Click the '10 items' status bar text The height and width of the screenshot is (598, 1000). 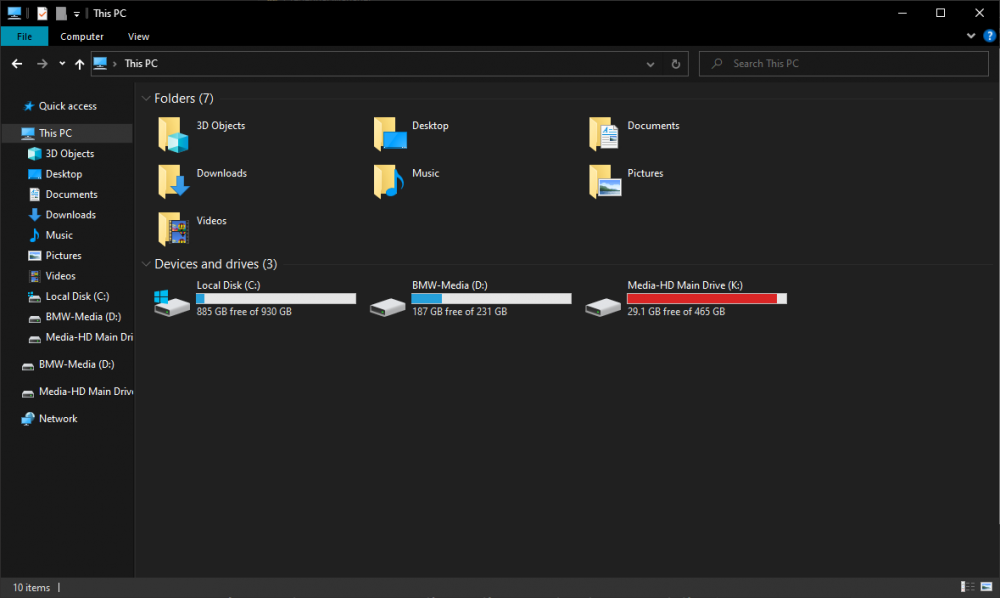coord(31,588)
